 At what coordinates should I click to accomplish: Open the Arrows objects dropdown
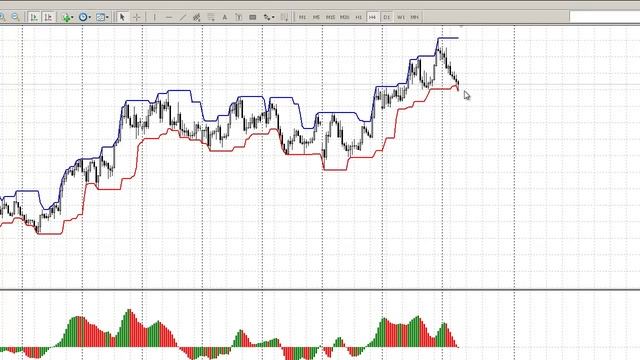pos(268,17)
